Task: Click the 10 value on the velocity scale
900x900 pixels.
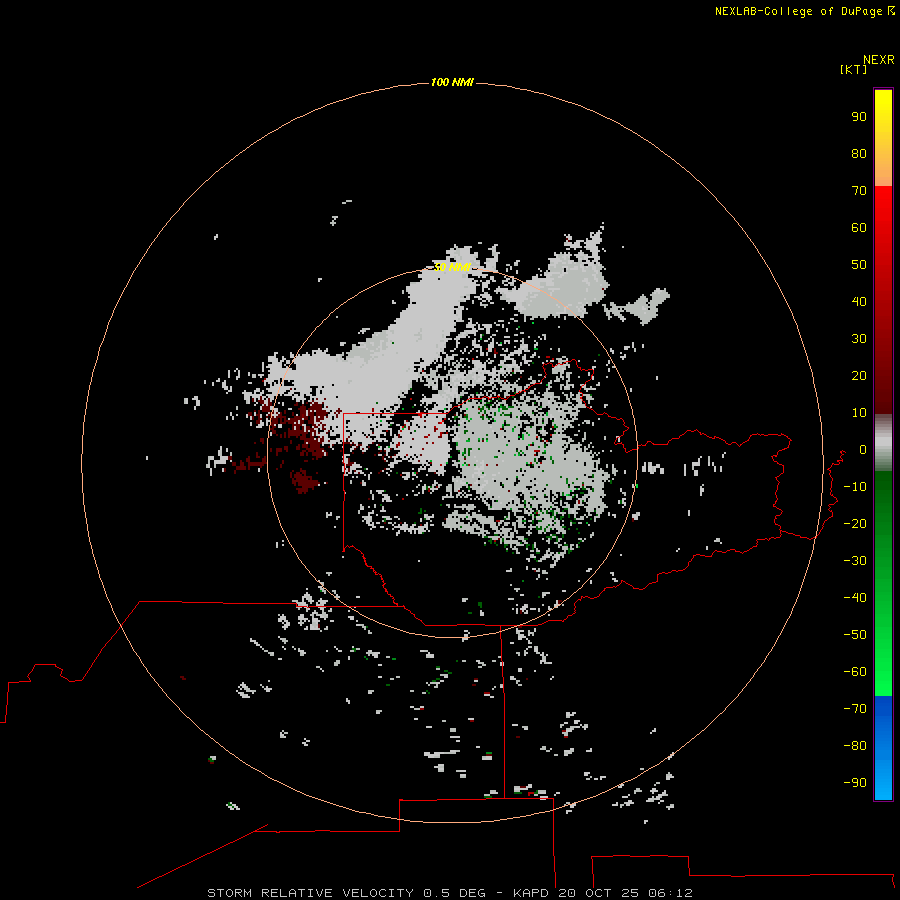Action: point(859,413)
